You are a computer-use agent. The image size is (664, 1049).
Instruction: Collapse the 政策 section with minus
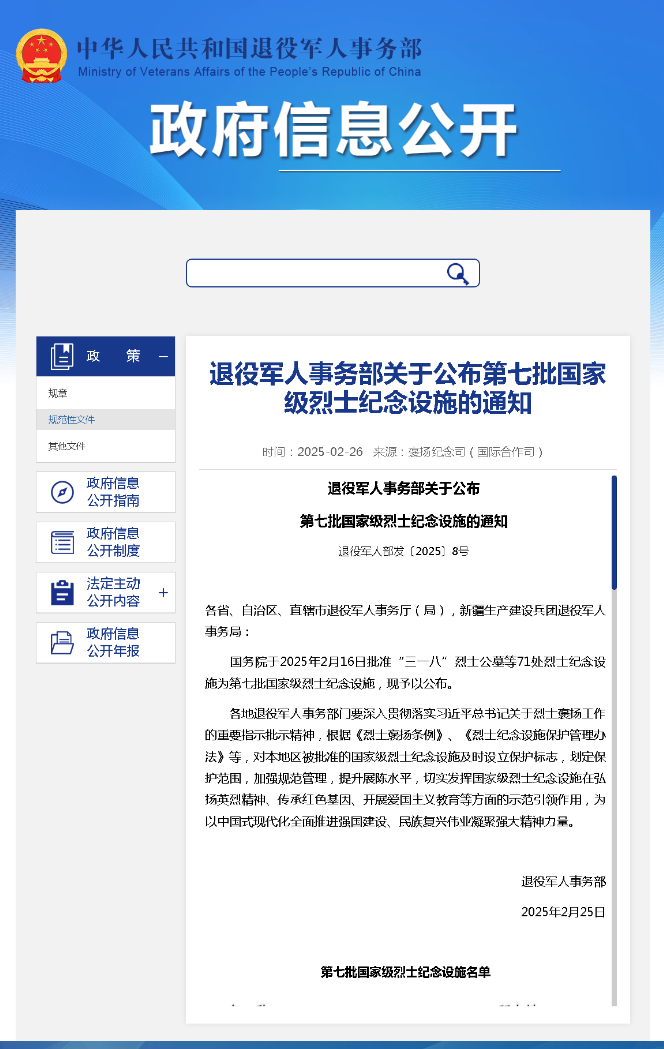point(163,357)
